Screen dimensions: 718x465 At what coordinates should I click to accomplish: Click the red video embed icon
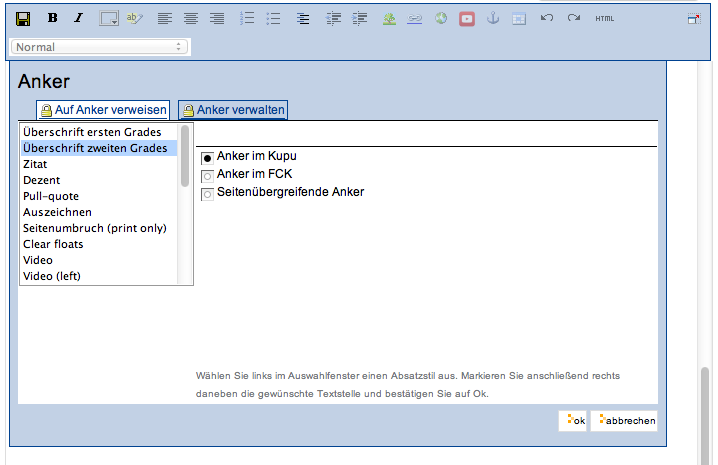[x=467, y=19]
